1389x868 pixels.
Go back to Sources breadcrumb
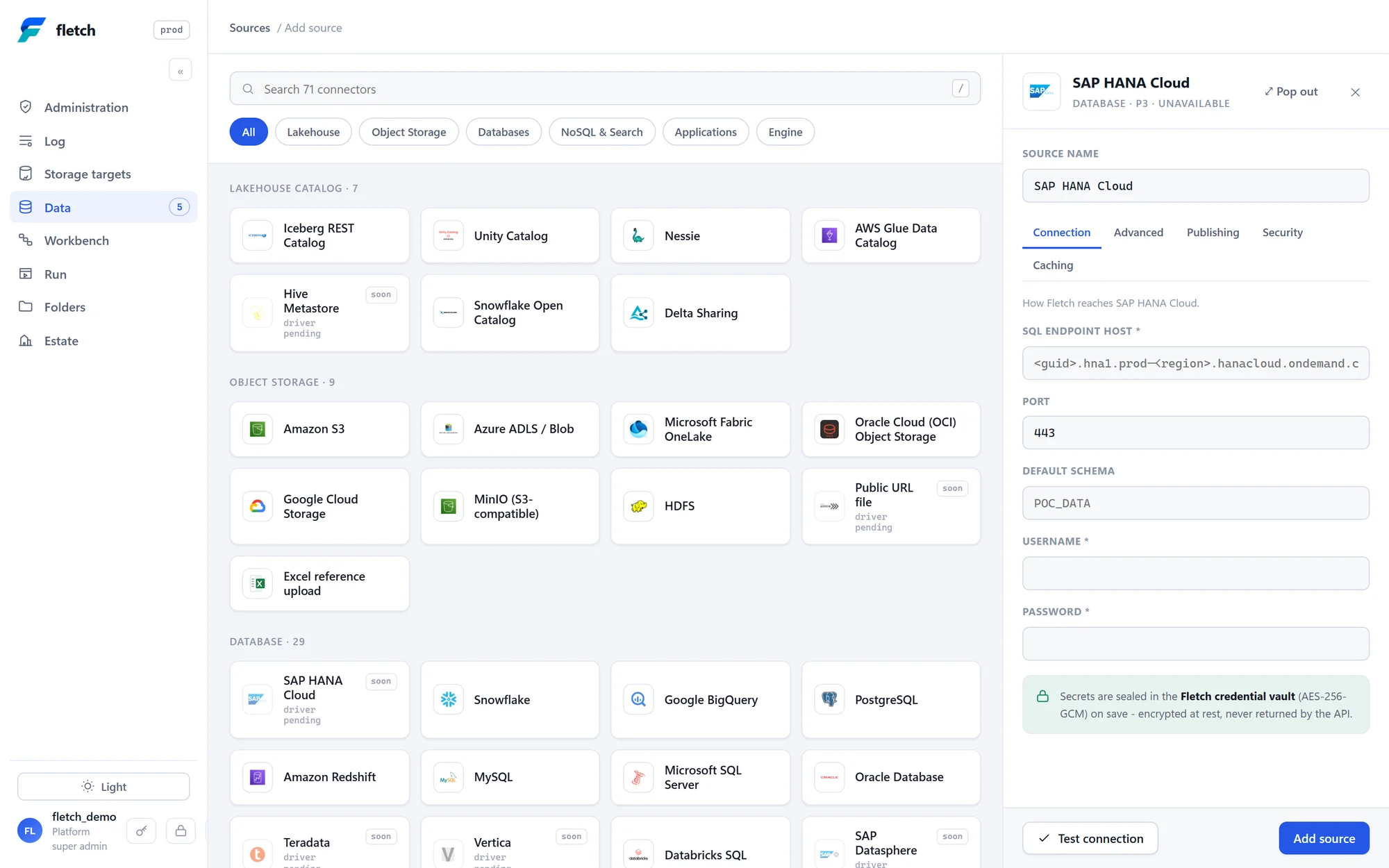pyautogui.click(x=249, y=28)
